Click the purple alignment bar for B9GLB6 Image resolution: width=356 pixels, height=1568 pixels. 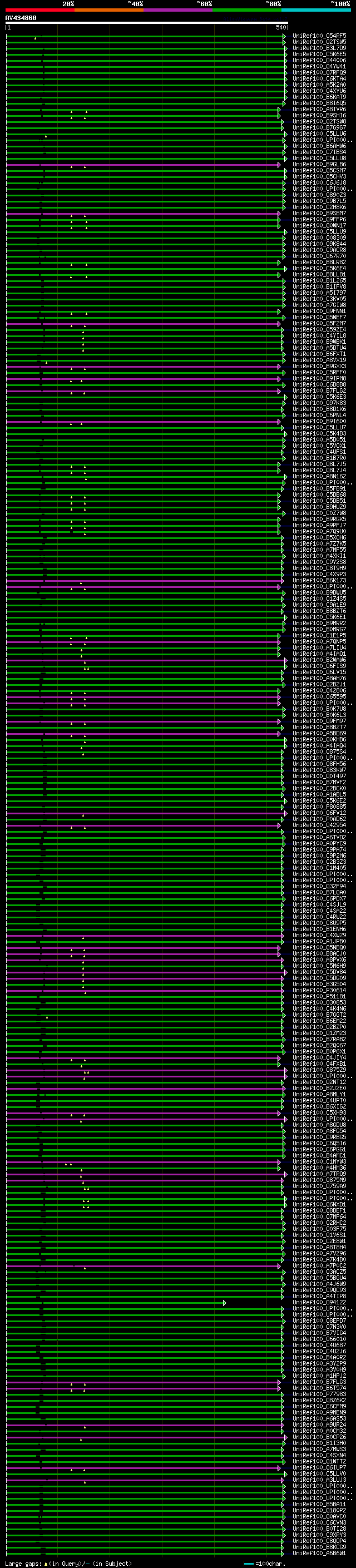143,165
